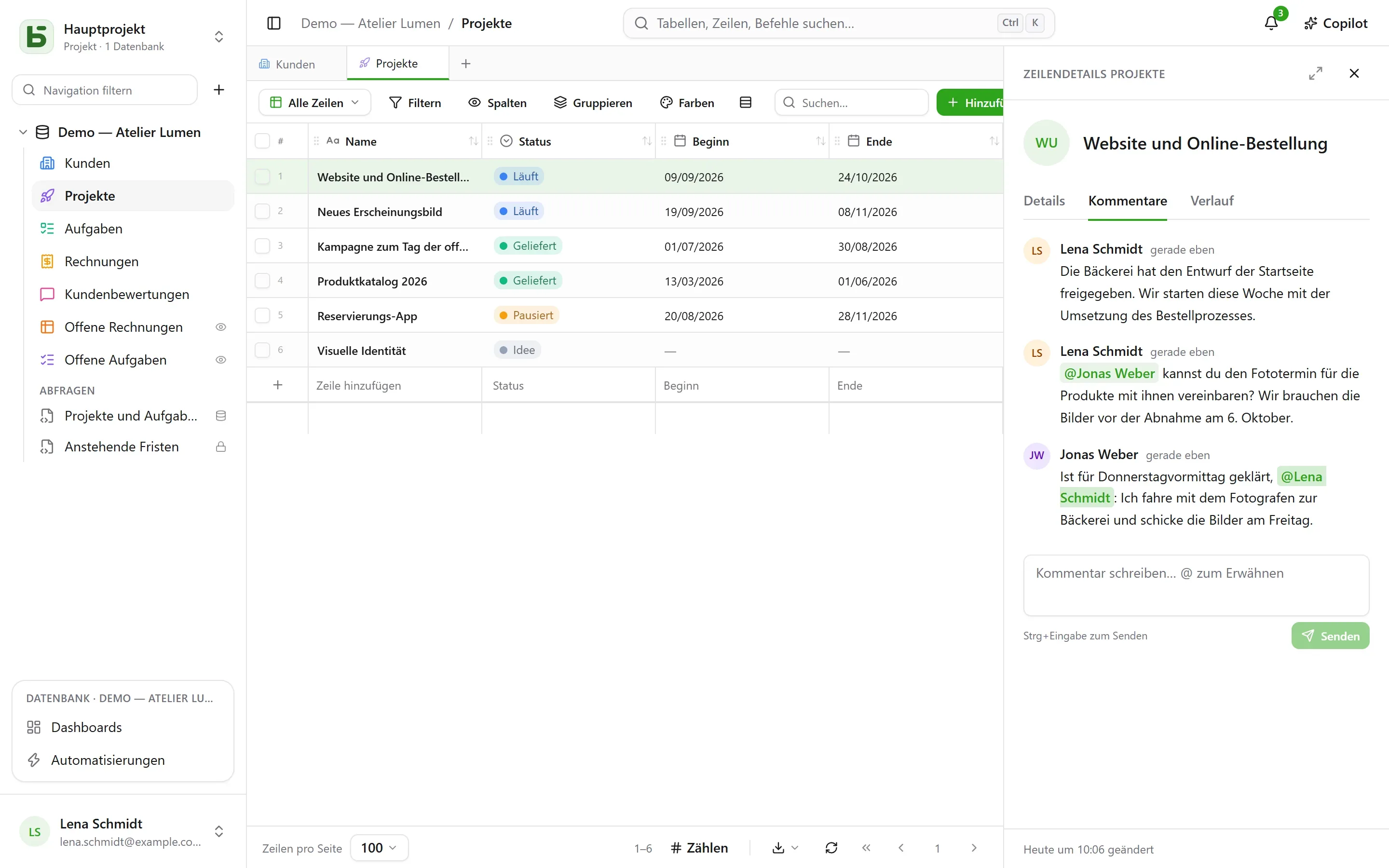
Task: Open the download export menu
Action: pos(785,848)
